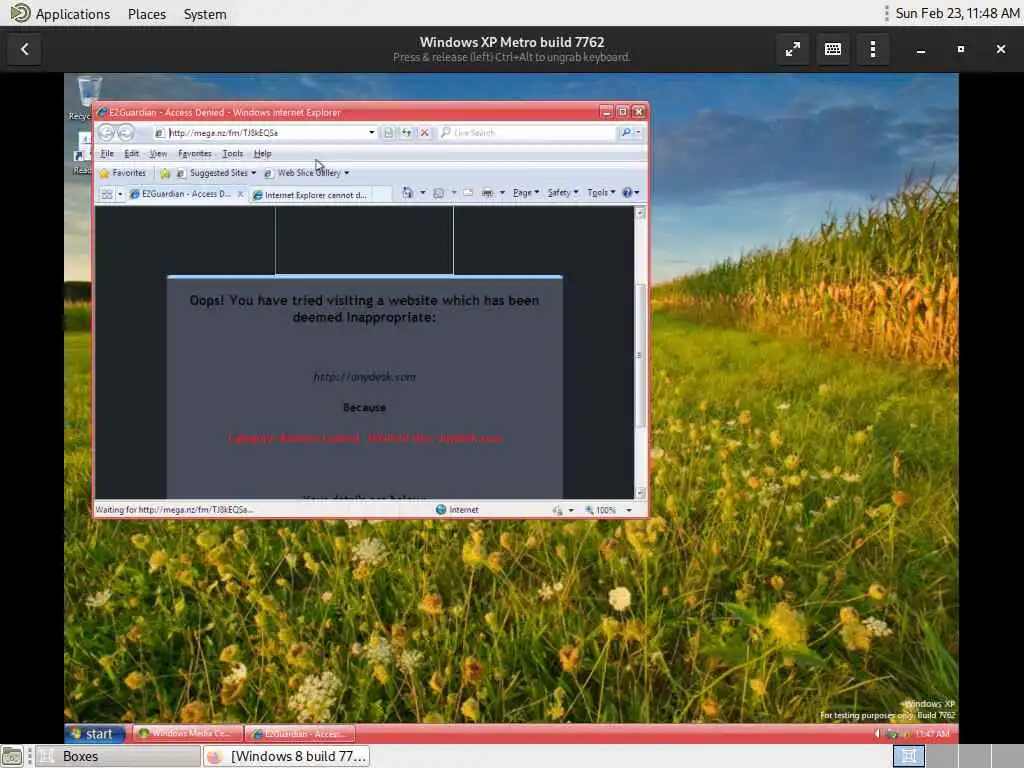This screenshot has width=1024, height=768.
Task: Open the Boxes three-dot menu
Action: tap(872, 50)
